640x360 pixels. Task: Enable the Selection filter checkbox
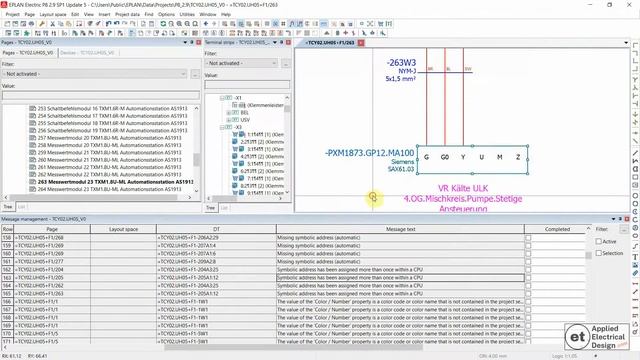pyautogui.click(x=598, y=253)
